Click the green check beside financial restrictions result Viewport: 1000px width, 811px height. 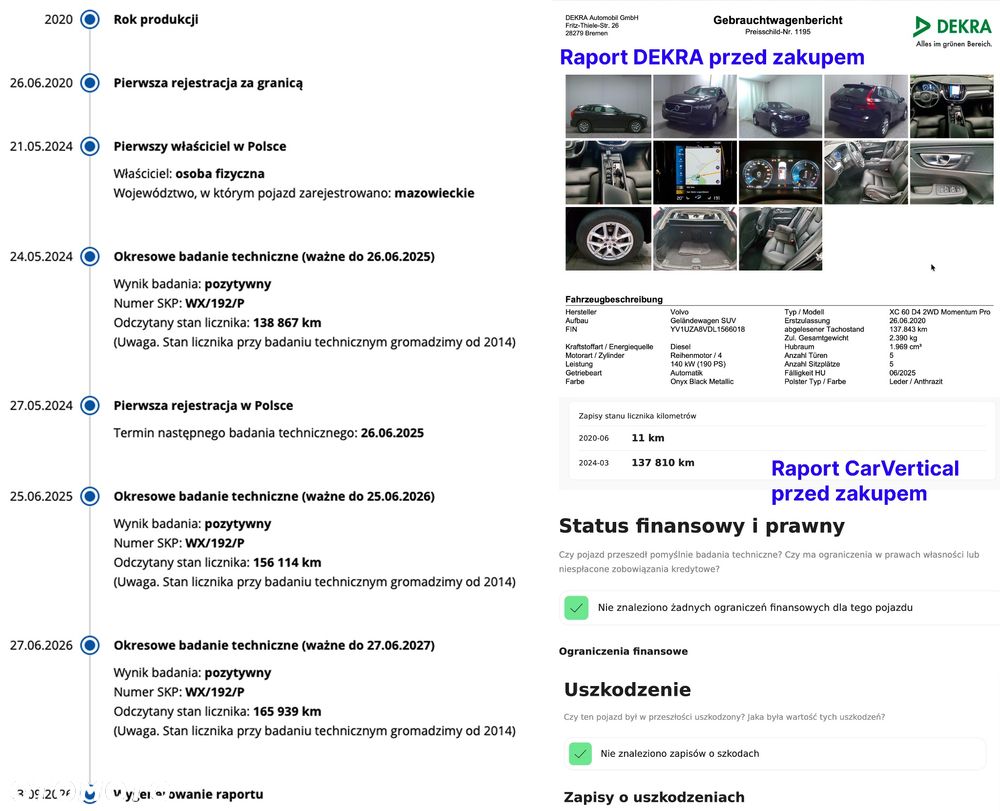click(576, 608)
